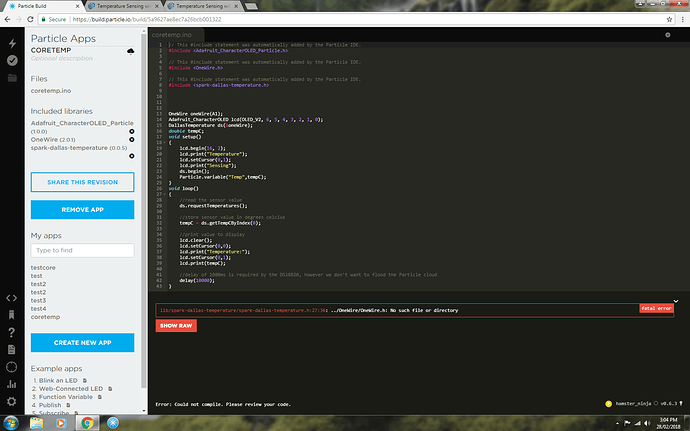
Task: Switch to the Particle Build browser tab
Action: click(x=43, y=6)
